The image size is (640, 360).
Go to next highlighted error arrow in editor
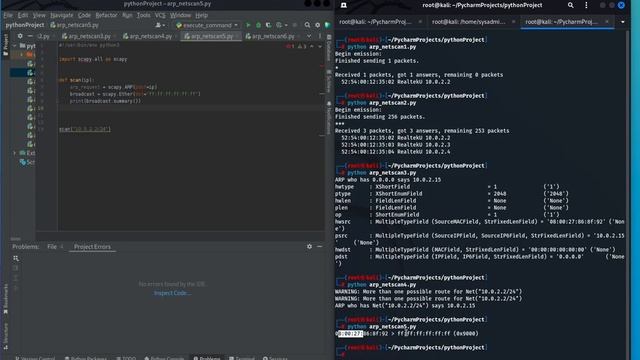tap(319, 46)
